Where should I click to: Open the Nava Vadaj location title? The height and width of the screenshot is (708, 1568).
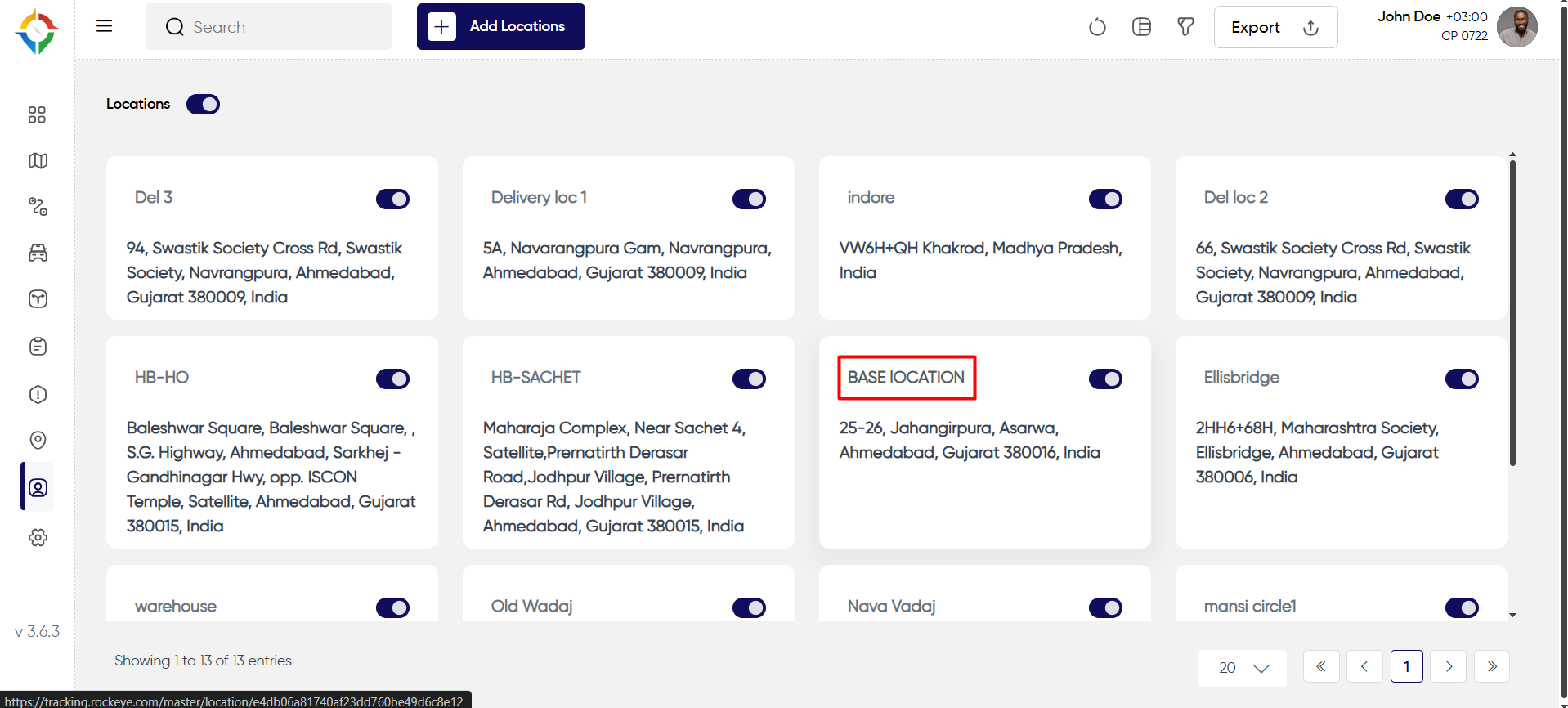click(x=891, y=606)
